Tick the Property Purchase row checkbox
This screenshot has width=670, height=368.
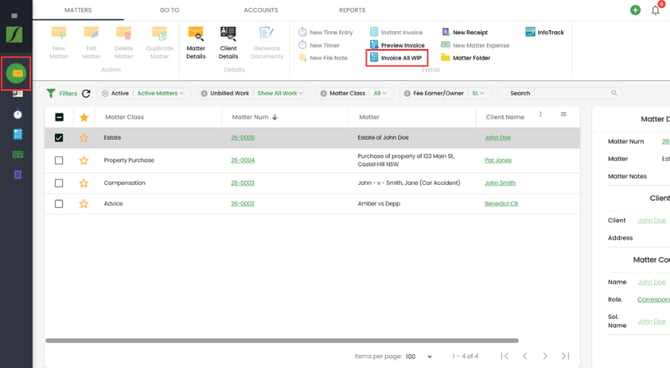tap(59, 160)
